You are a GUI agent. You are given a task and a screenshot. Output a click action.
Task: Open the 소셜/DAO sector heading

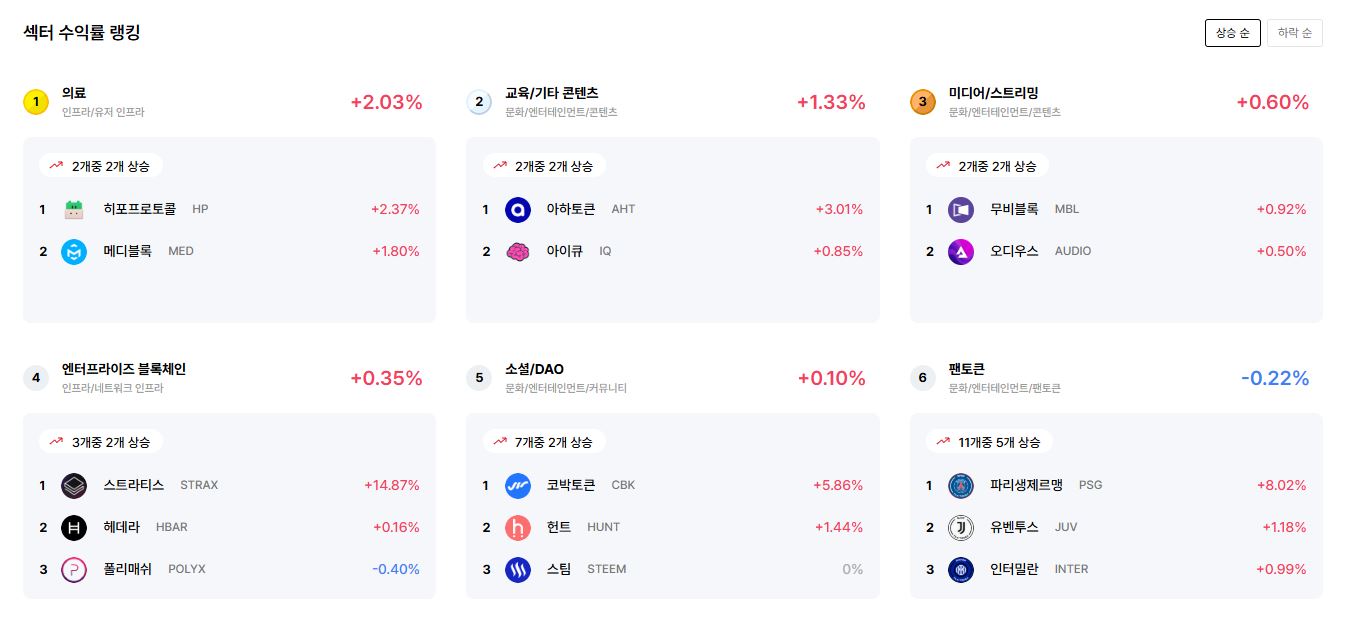(534, 369)
